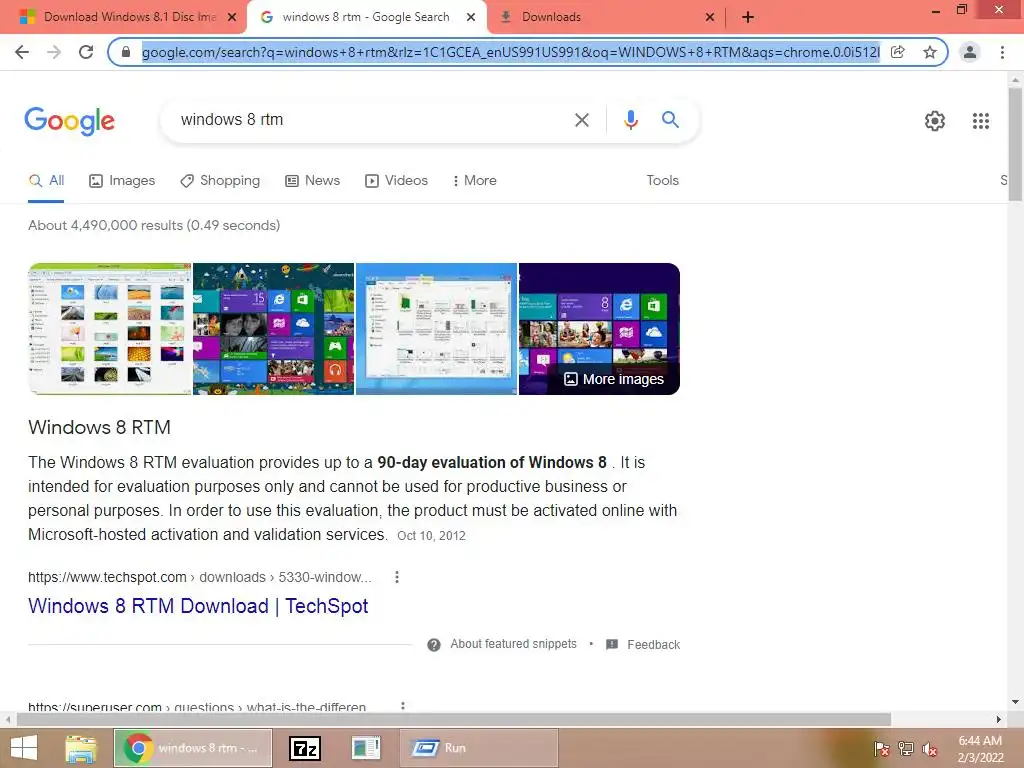
Task: Click scroll down arrow of vertical scrollbar
Action: pyautogui.click(x=1015, y=702)
